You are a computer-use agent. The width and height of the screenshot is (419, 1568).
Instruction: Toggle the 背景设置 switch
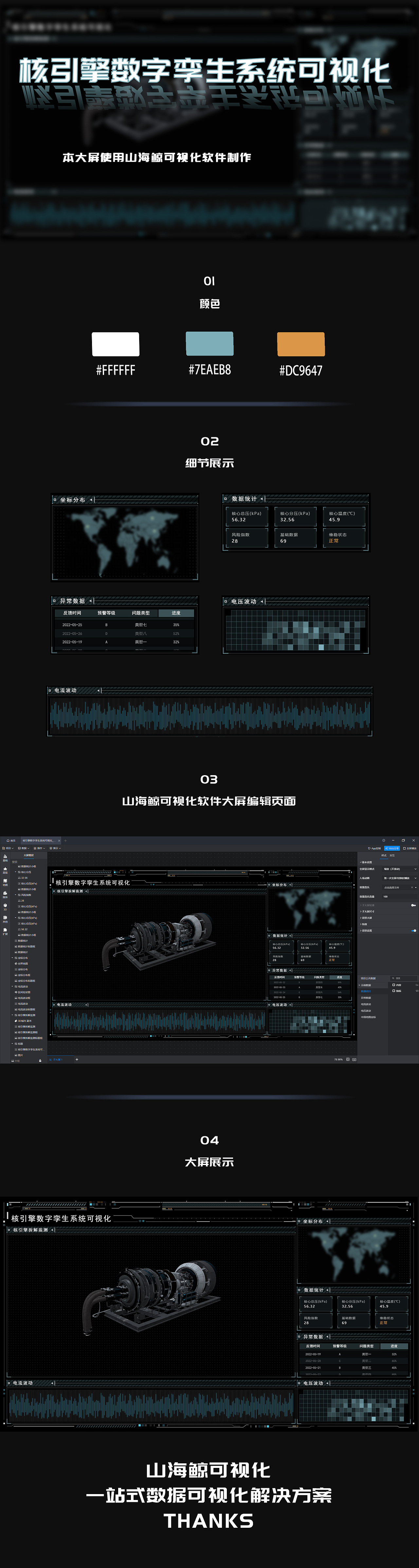coord(413,931)
